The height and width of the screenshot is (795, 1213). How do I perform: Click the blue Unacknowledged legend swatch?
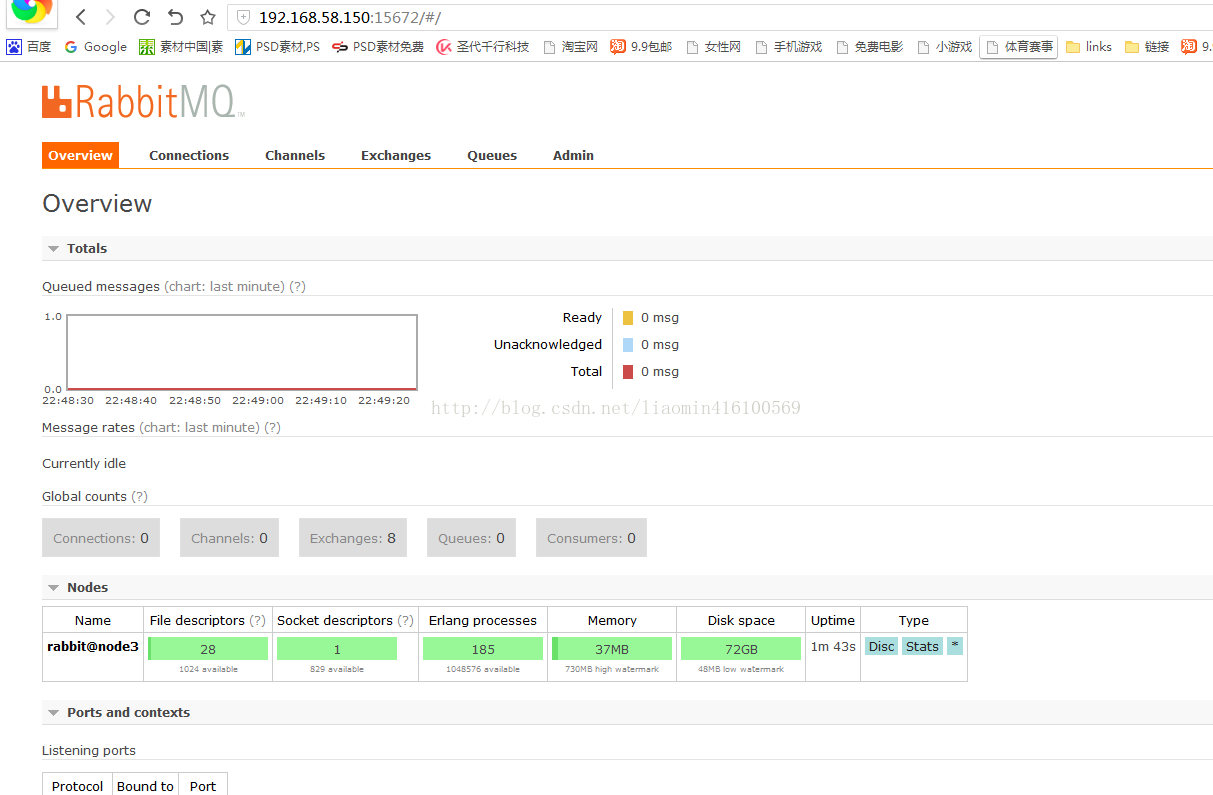(x=628, y=345)
